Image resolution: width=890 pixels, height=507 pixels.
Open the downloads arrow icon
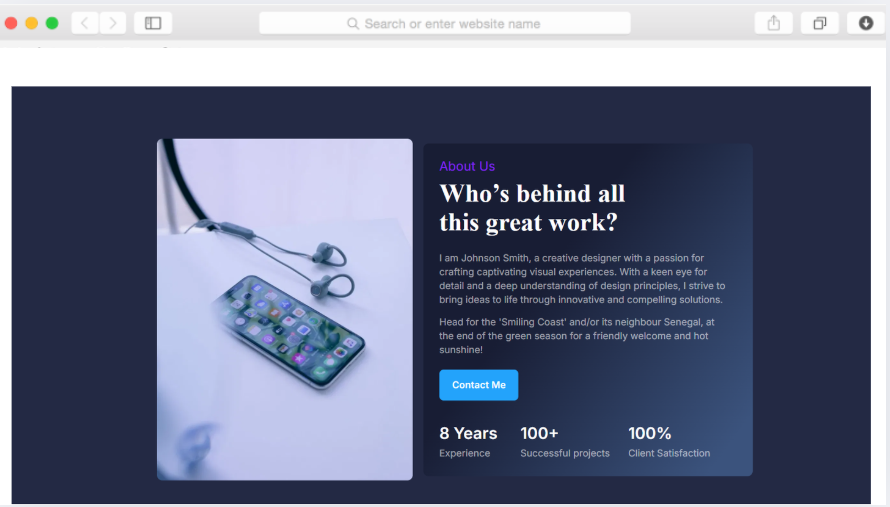point(866,23)
